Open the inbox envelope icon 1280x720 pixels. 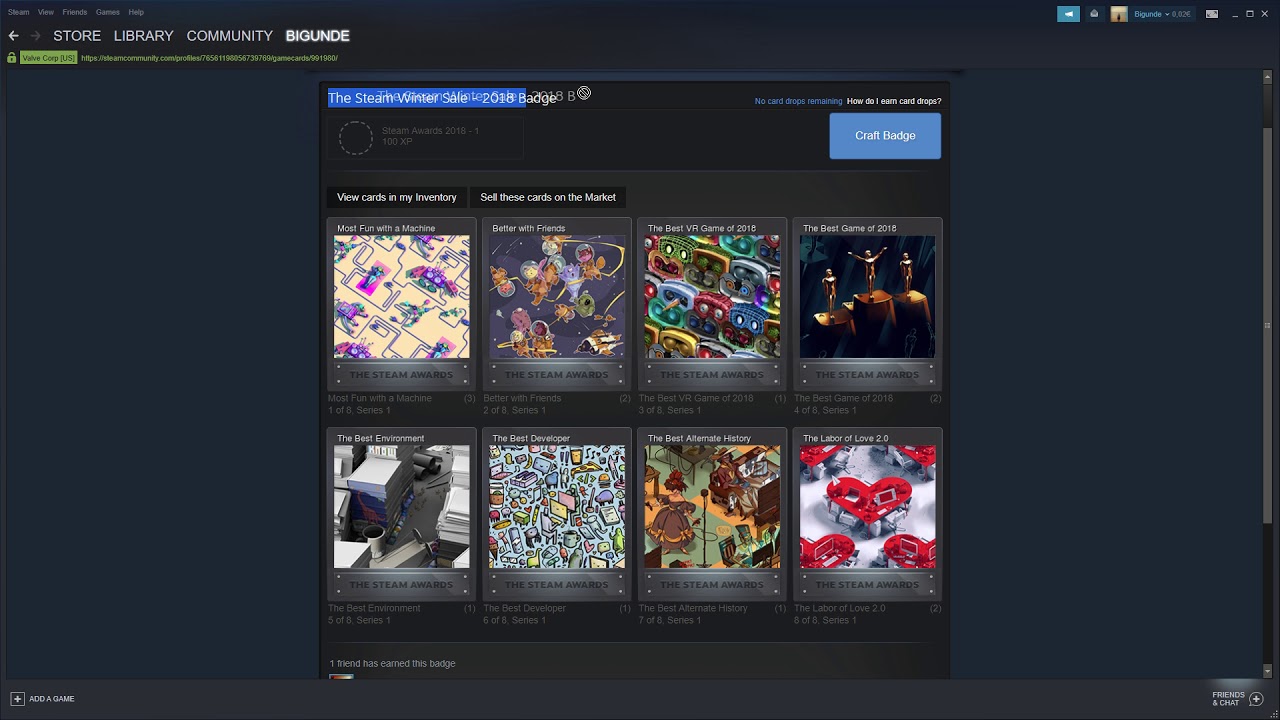coord(1094,14)
